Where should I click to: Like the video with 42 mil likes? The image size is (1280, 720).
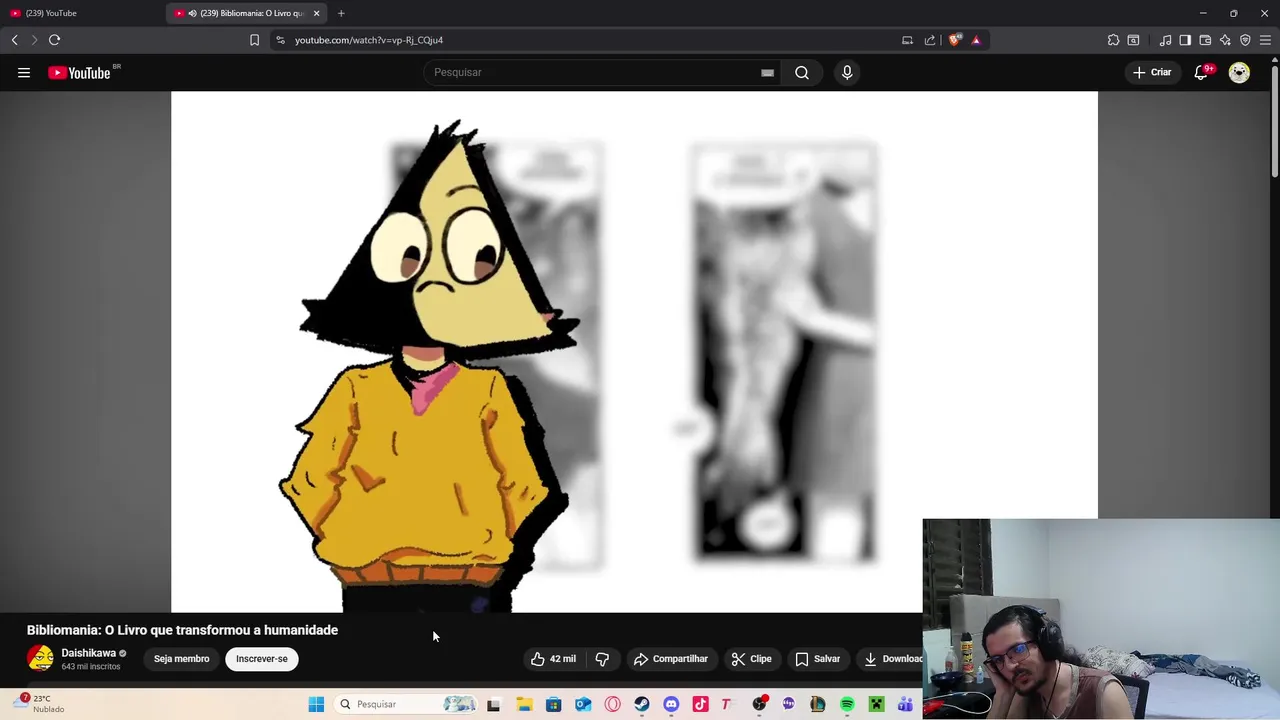tap(553, 659)
